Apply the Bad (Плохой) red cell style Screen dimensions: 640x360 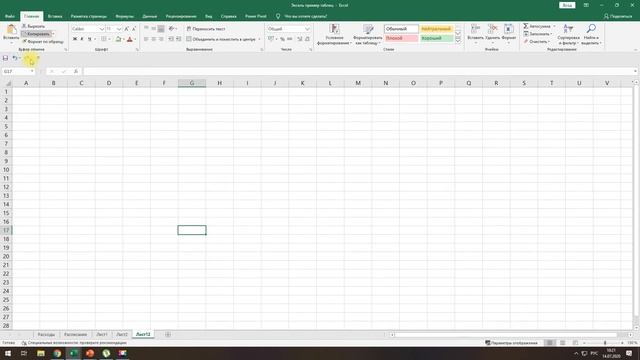(401, 38)
